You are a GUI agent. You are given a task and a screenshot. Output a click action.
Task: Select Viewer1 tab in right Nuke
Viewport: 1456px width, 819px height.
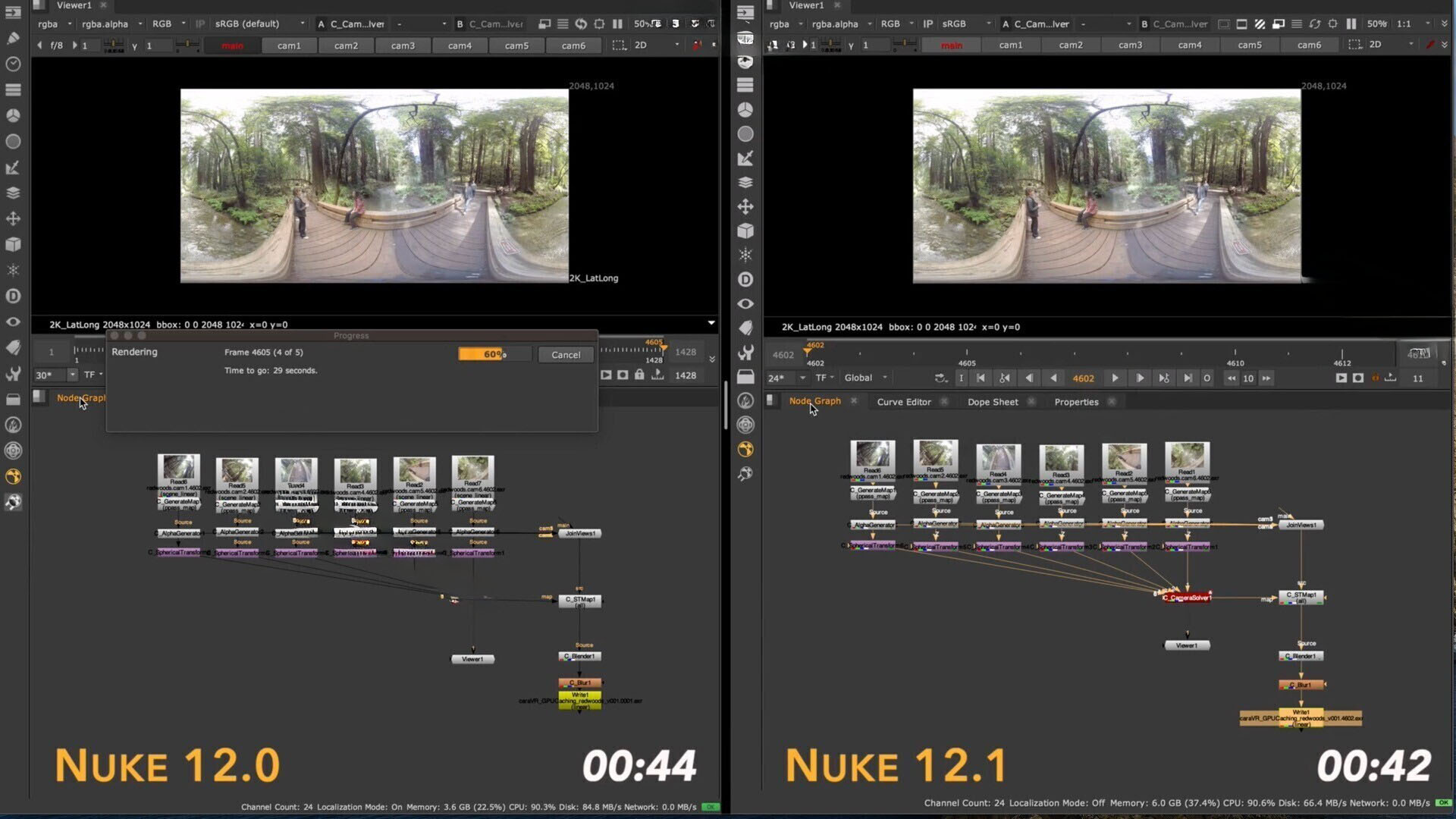(806, 5)
